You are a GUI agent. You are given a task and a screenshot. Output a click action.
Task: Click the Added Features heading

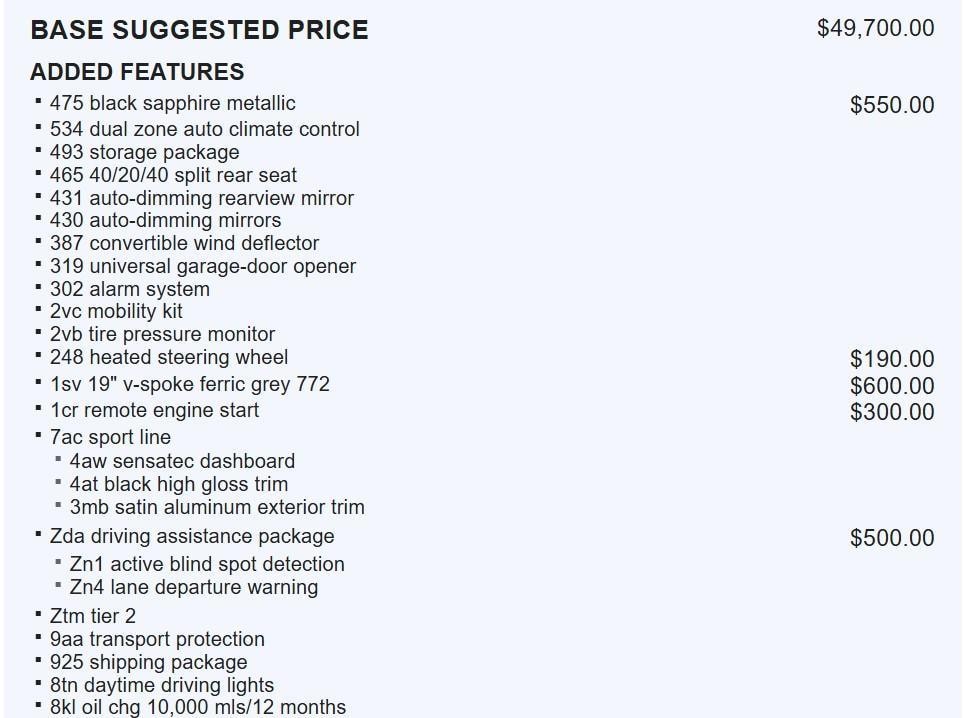(x=137, y=72)
